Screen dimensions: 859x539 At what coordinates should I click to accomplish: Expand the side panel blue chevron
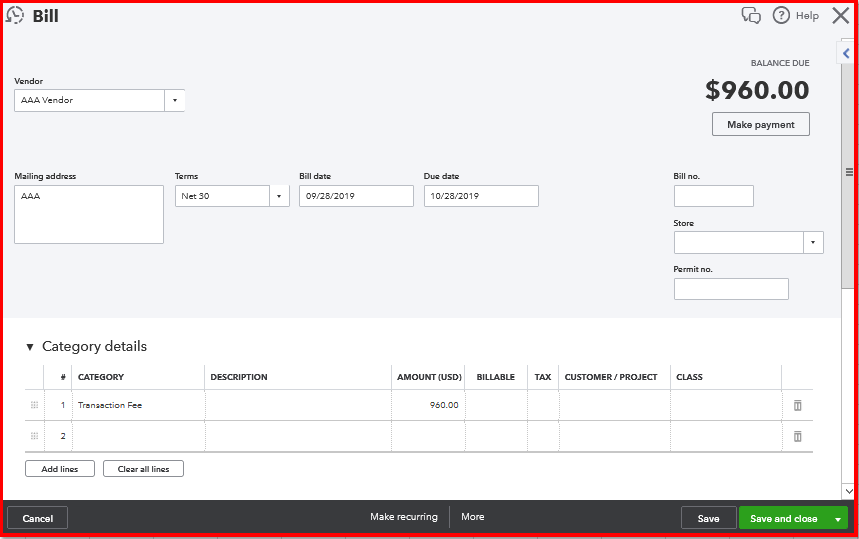click(846, 53)
